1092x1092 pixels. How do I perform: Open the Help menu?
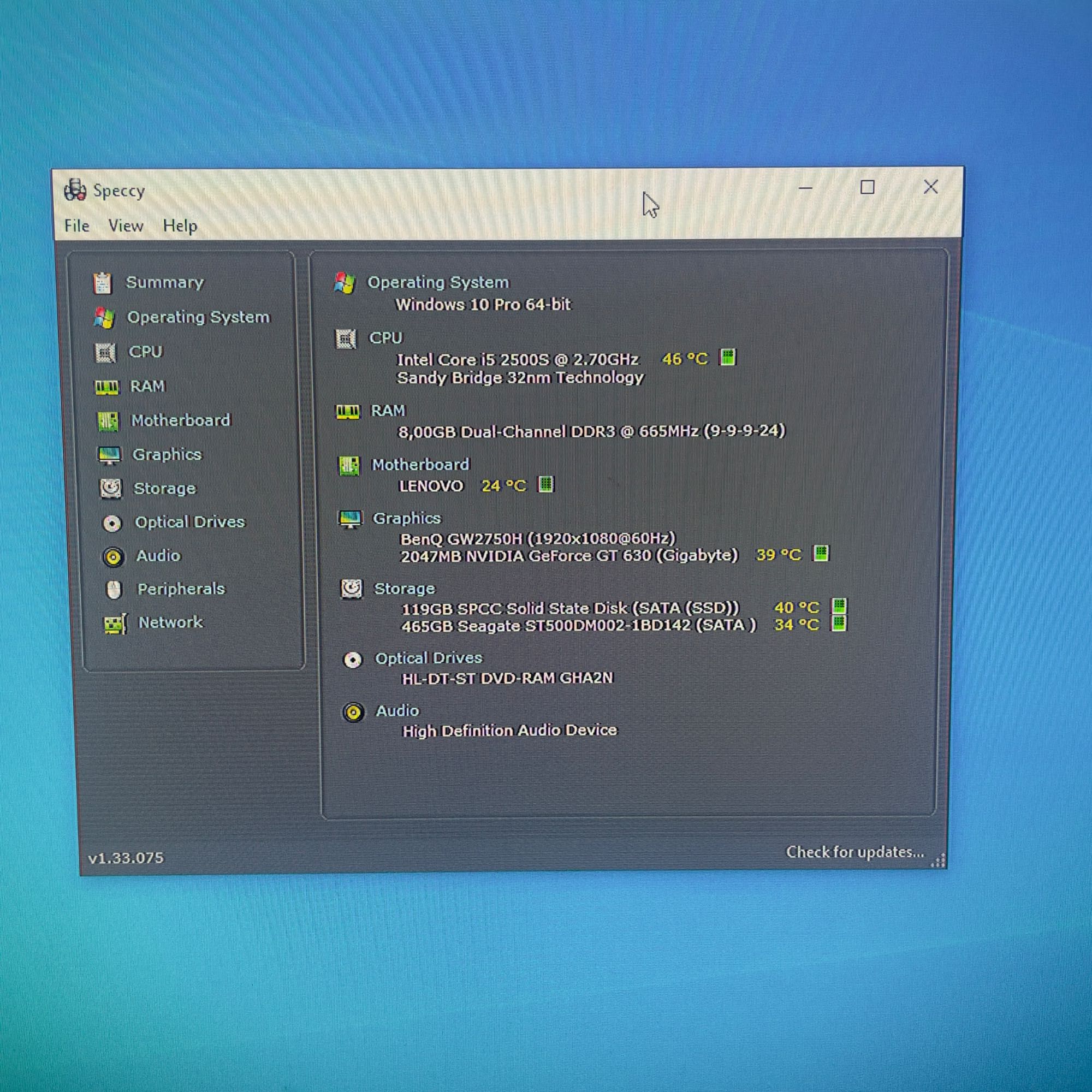[x=180, y=225]
